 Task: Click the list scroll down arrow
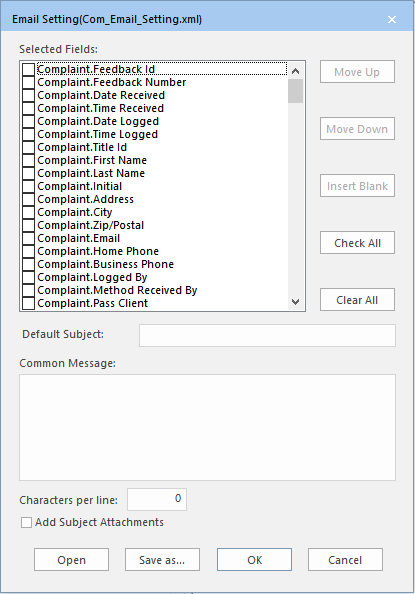tap(296, 302)
